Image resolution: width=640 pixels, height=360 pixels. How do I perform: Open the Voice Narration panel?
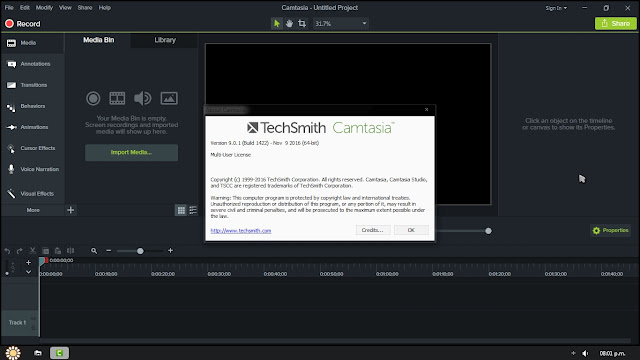[x=32, y=169]
